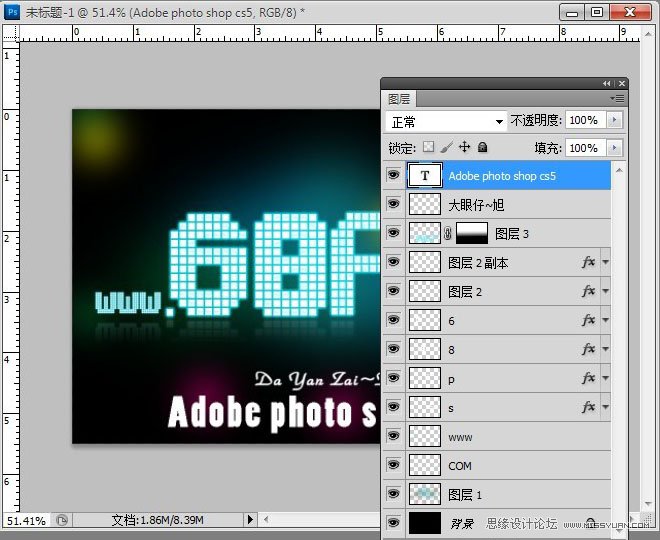
Task: Open the Layers panel options menu
Action: pos(617,98)
